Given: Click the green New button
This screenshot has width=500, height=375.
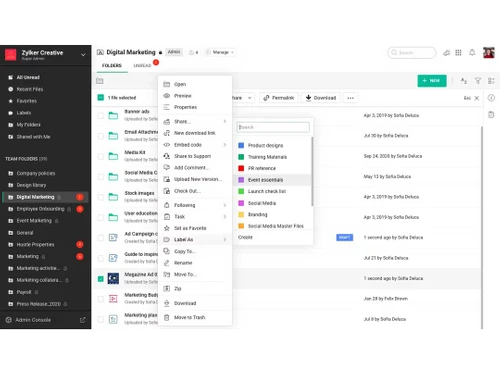Looking at the screenshot, I should [x=432, y=81].
